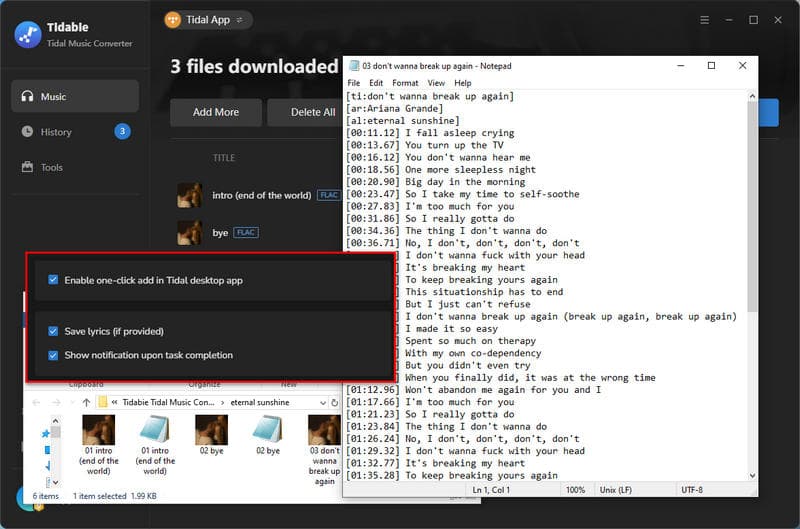Click the Explorer Up arrow button
The image size is (800, 529).
click(86, 402)
